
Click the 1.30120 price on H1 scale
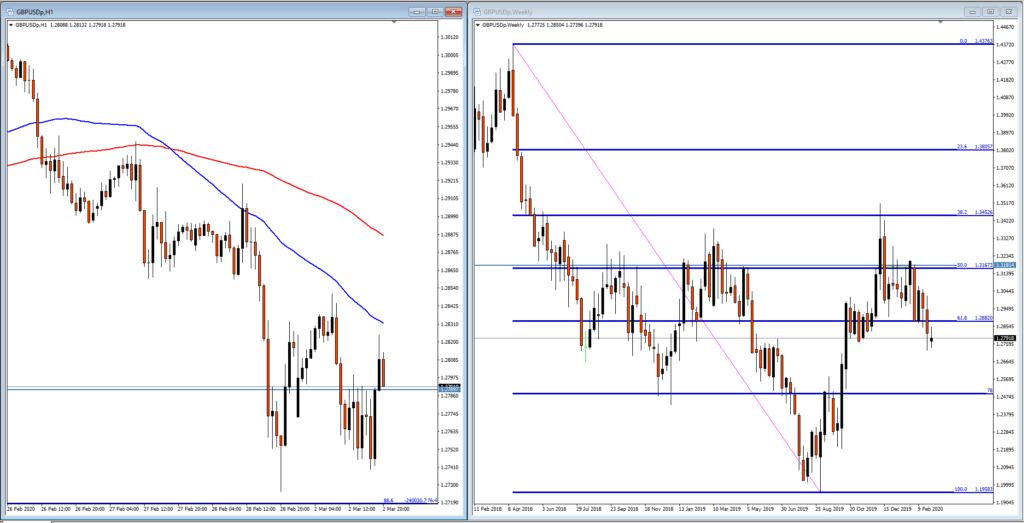(451, 37)
